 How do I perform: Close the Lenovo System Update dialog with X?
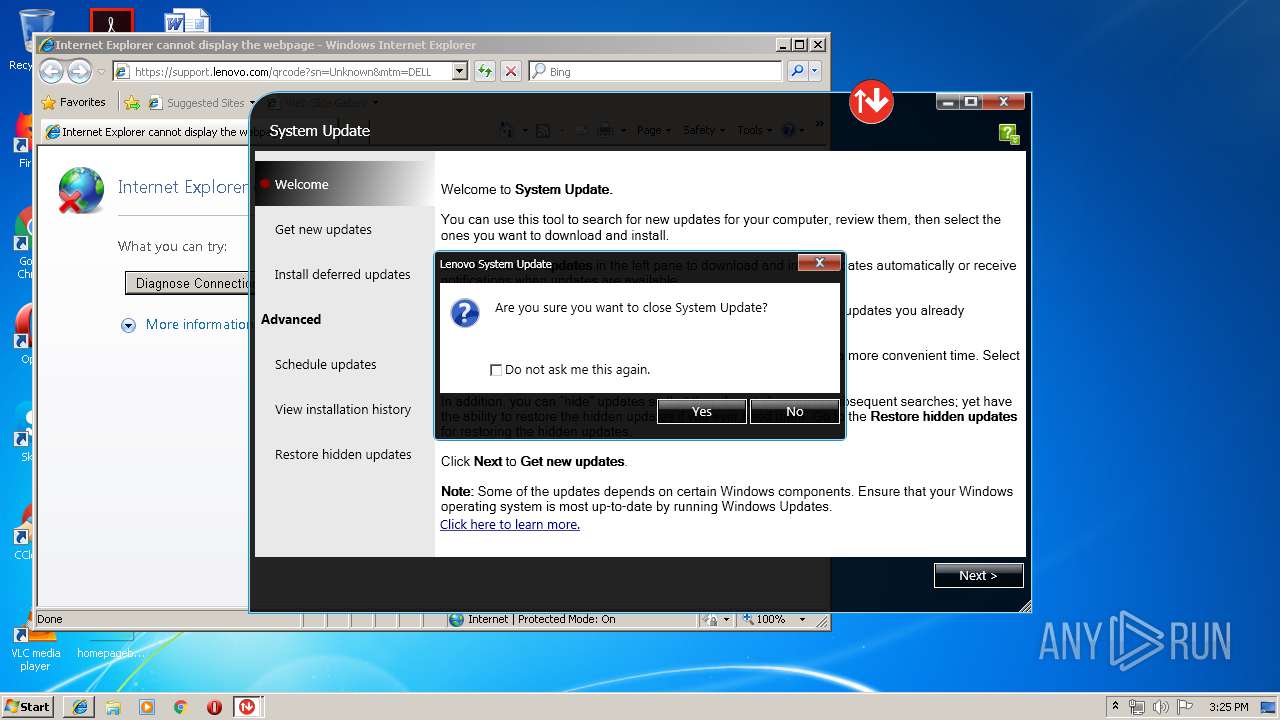coord(819,263)
